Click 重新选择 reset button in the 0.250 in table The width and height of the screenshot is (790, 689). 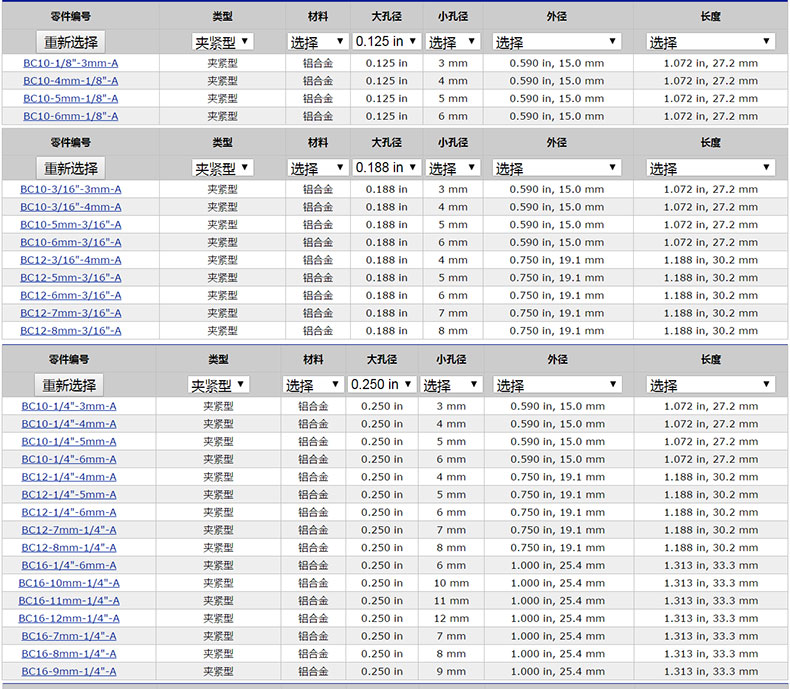coord(69,385)
